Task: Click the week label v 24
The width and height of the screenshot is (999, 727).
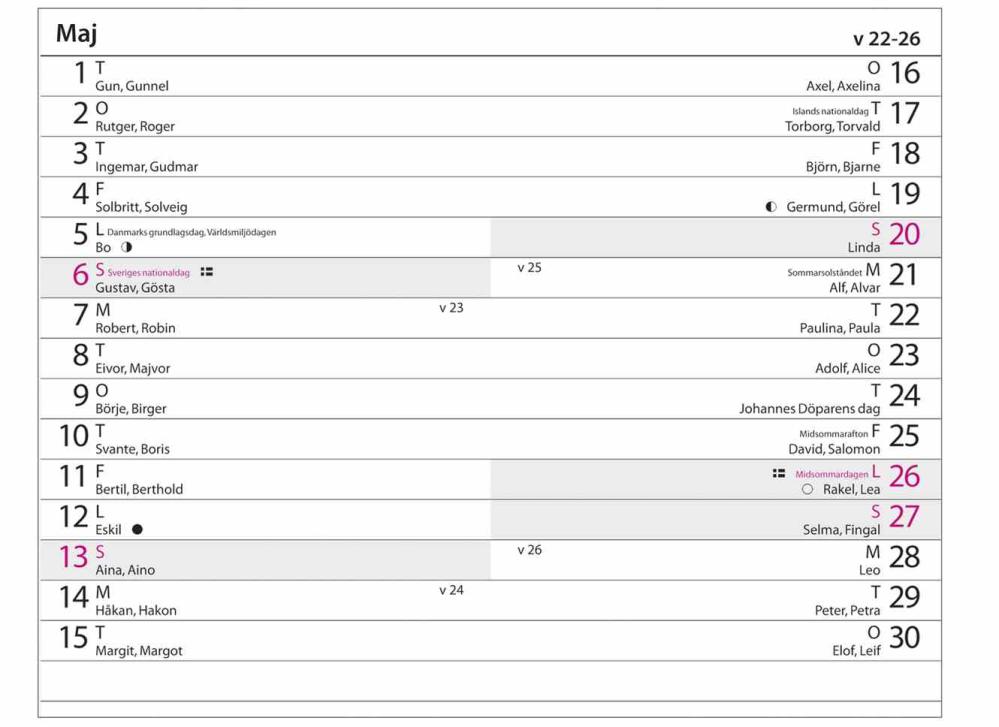Action: [451, 590]
